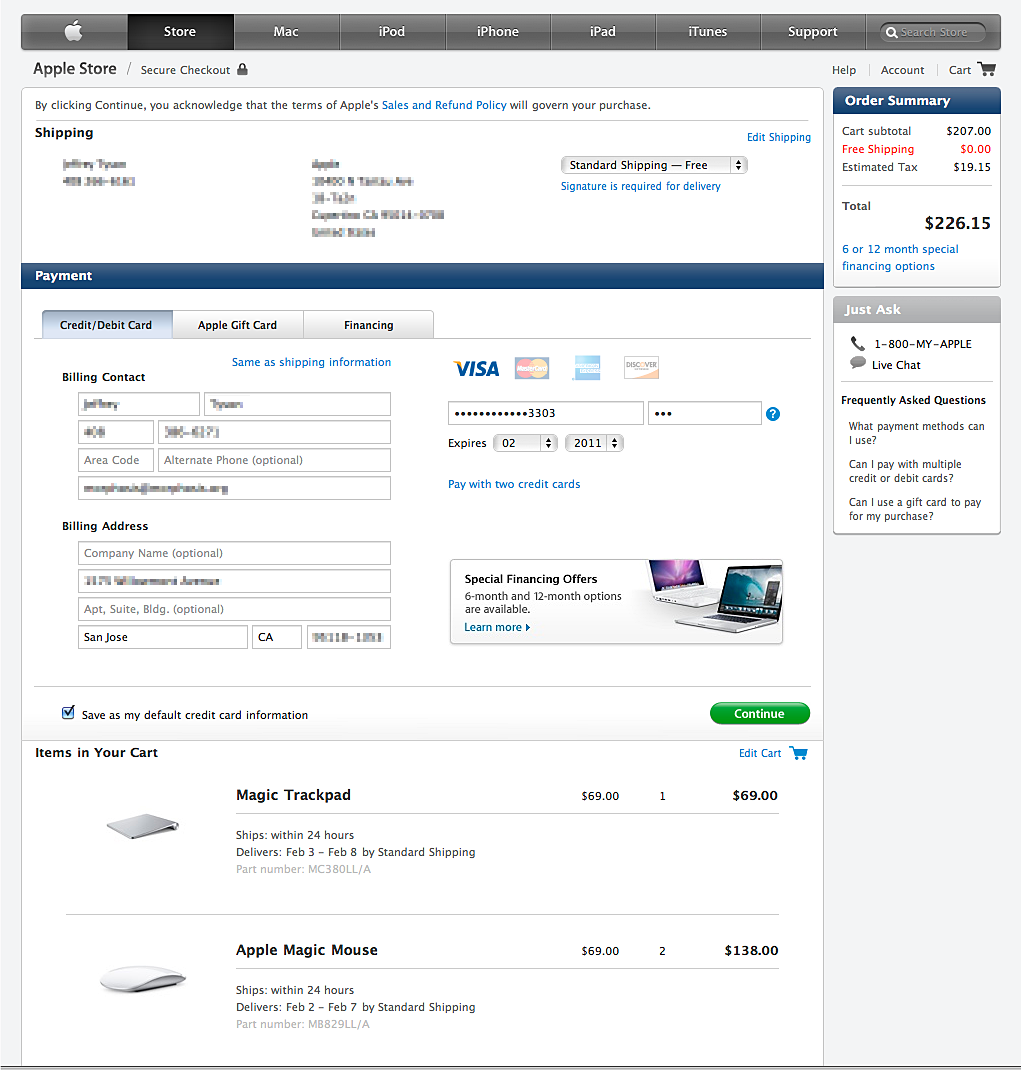Screen dimensions: 1021x1070
Task: Click the Edit Cart link
Action: click(760, 753)
